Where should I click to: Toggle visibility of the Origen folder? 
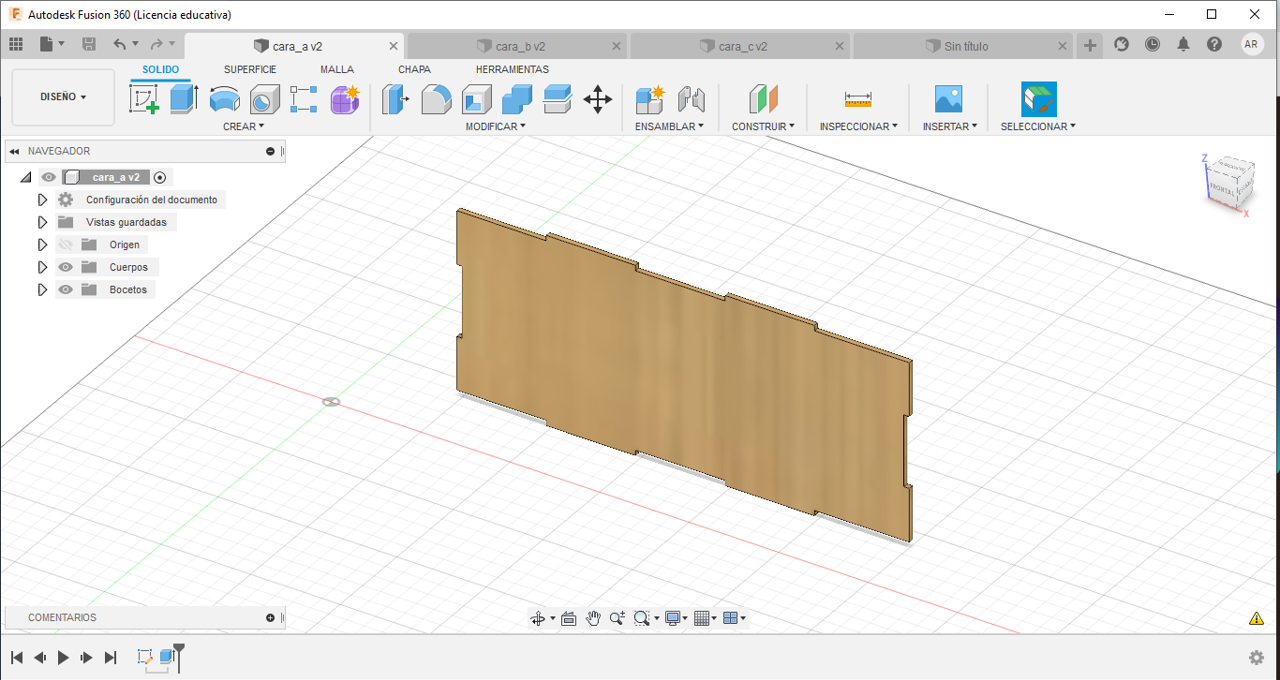coord(66,245)
